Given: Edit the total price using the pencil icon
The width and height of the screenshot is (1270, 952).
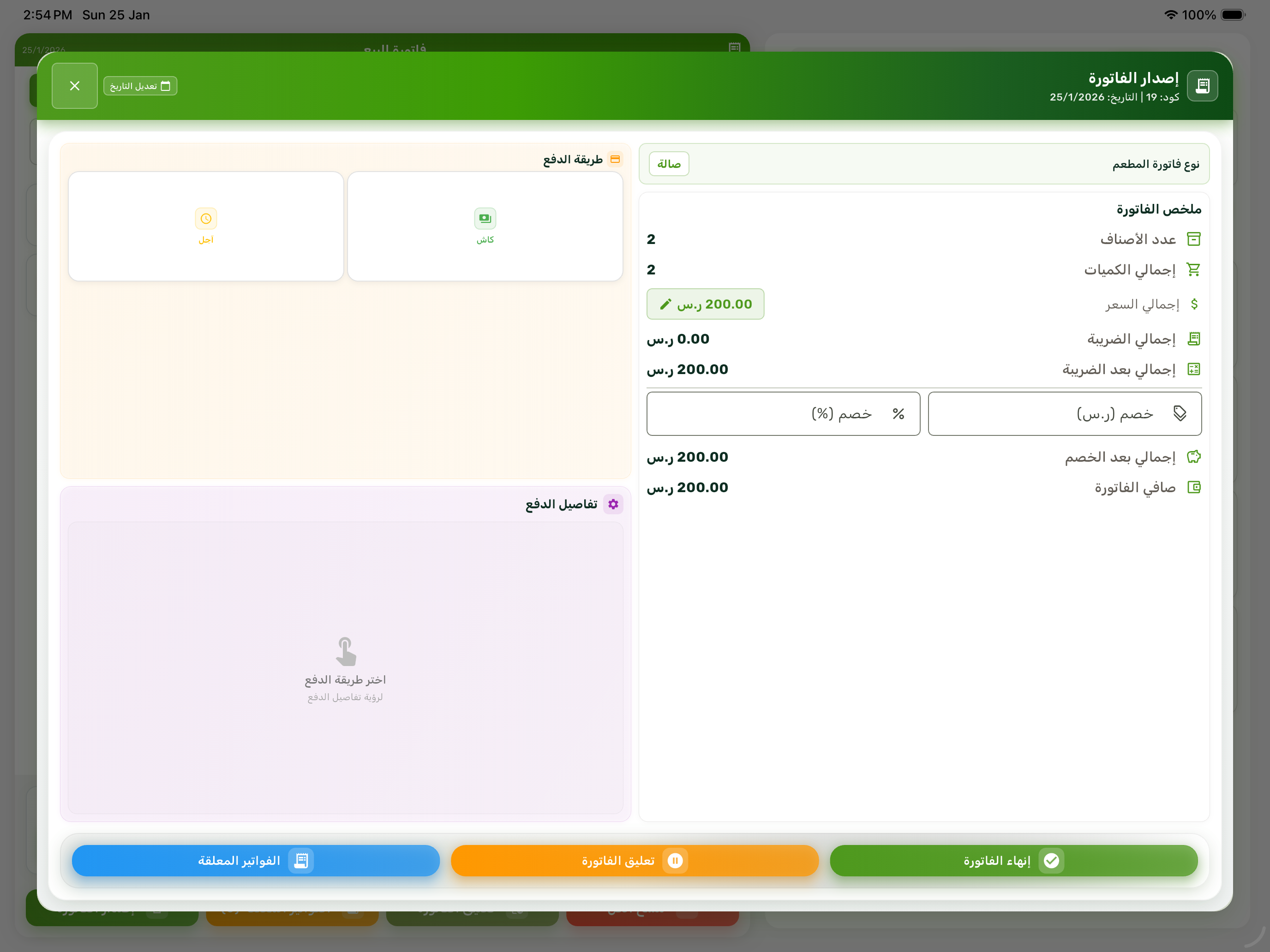Looking at the screenshot, I should point(666,304).
